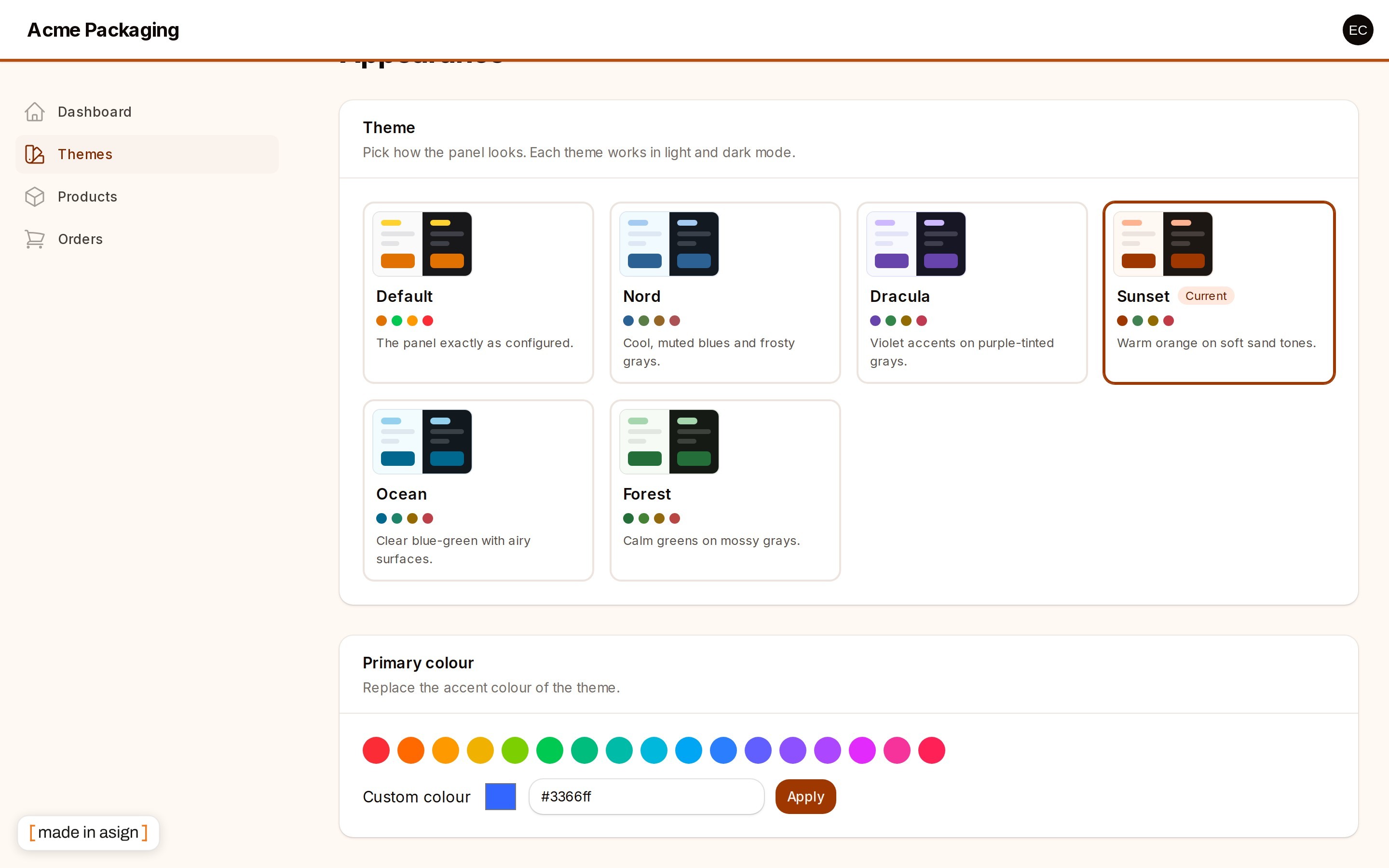Choose the Nord theme card
The image size is (1389, 868).
725,293
